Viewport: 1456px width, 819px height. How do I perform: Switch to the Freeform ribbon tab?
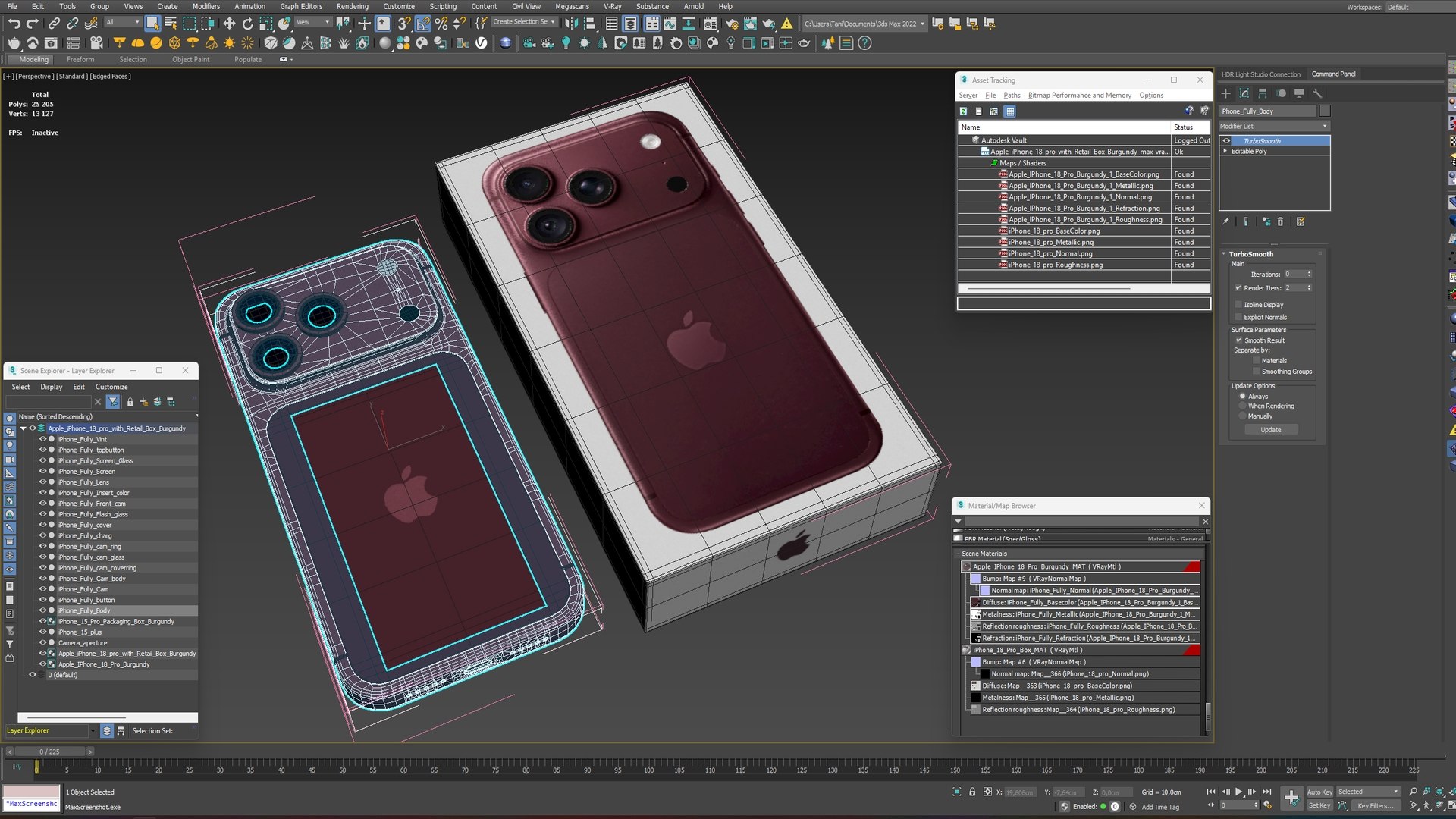[x=80, y=59]
